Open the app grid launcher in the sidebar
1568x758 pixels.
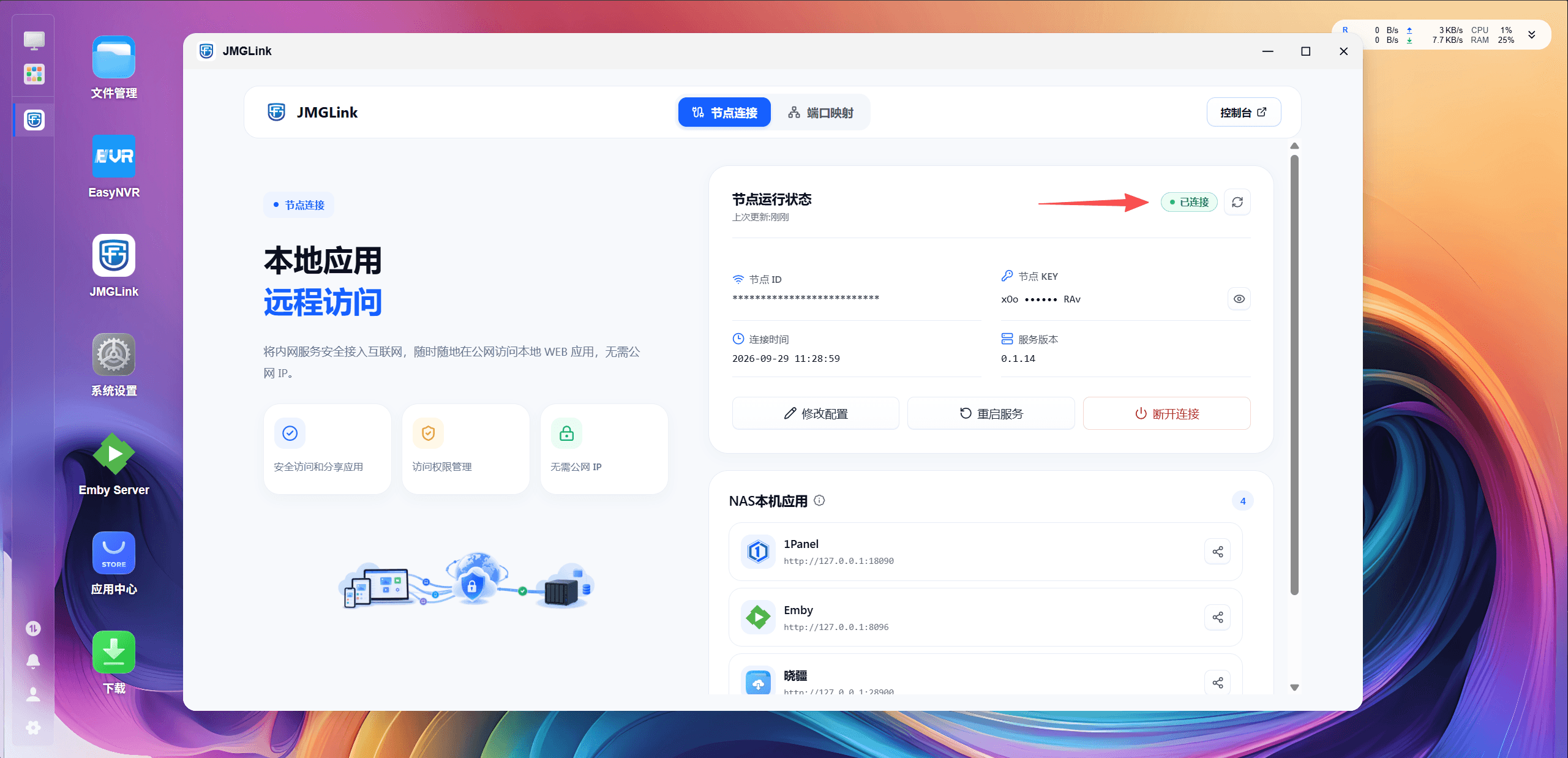tap(34, 75)
